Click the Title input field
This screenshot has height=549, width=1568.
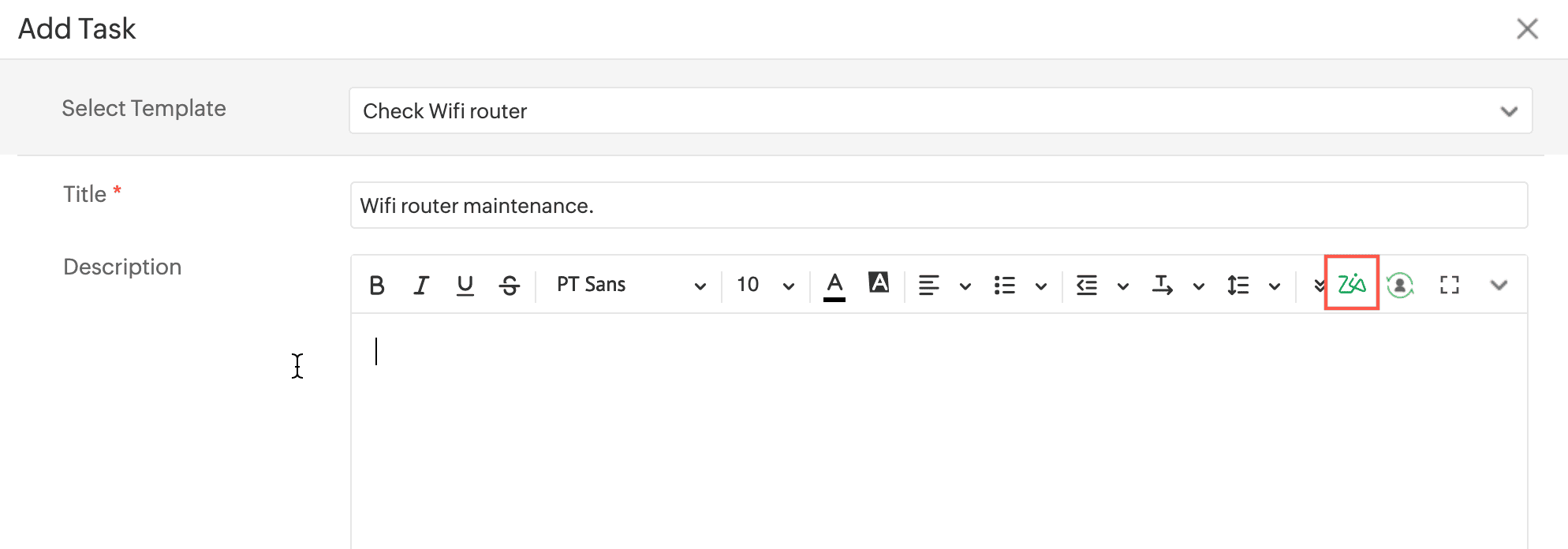pos(939,206)
